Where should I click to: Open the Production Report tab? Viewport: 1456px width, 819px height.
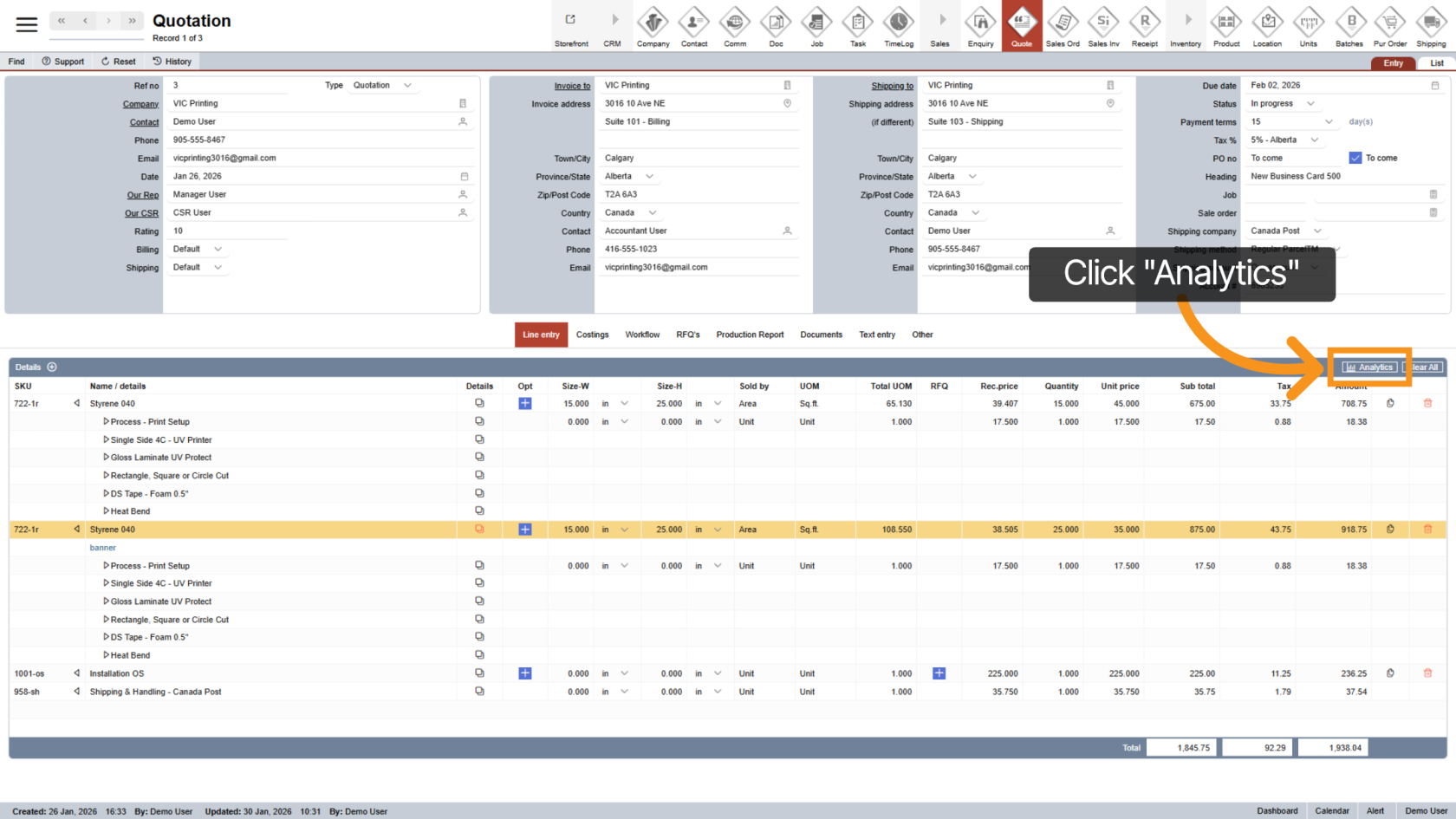(x=750, y=335)
